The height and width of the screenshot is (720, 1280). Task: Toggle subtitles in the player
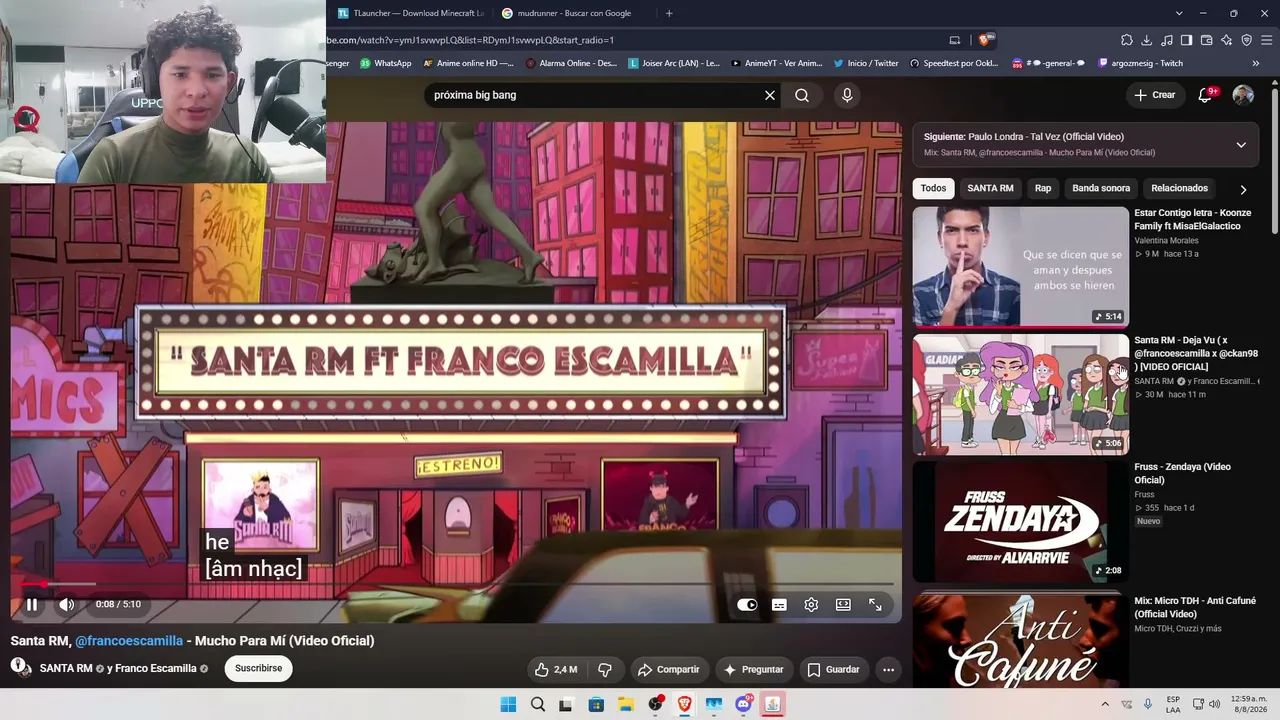(779, 604)
